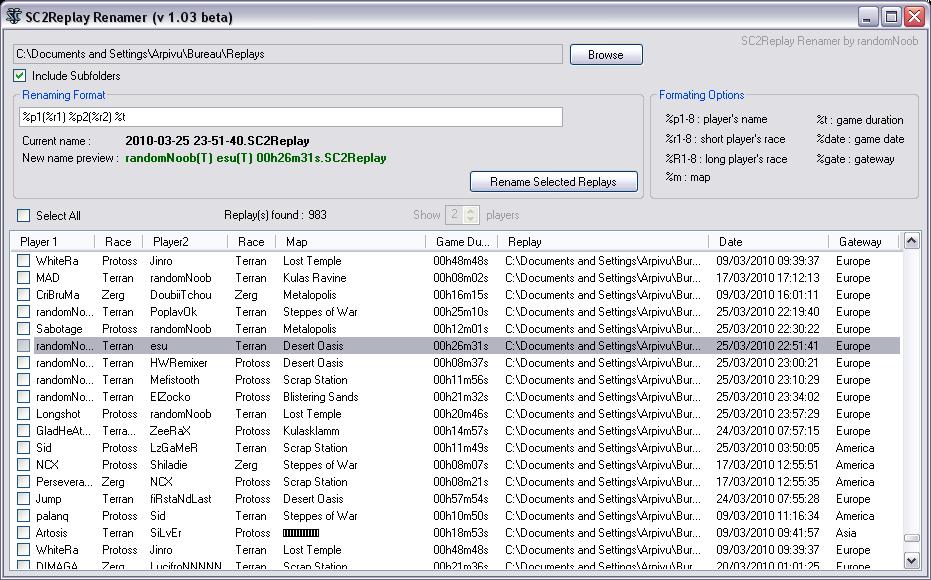Tick the checkbox for MAD replay row
This screenshot has height=580, width=931.
coord(23,277)
